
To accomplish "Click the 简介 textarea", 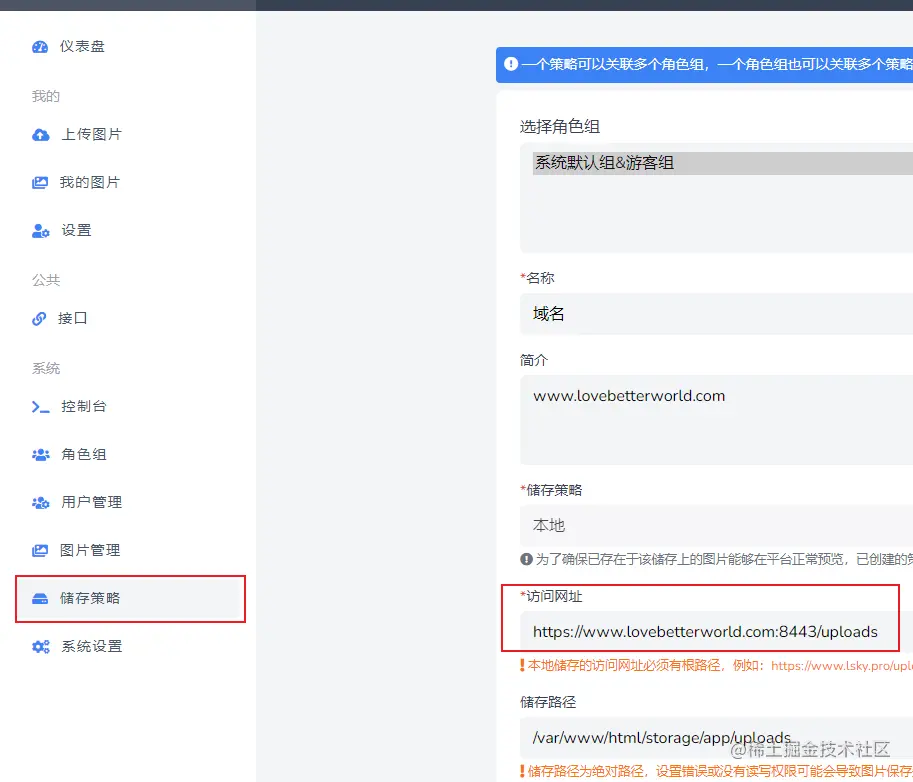I will point(716,420).
